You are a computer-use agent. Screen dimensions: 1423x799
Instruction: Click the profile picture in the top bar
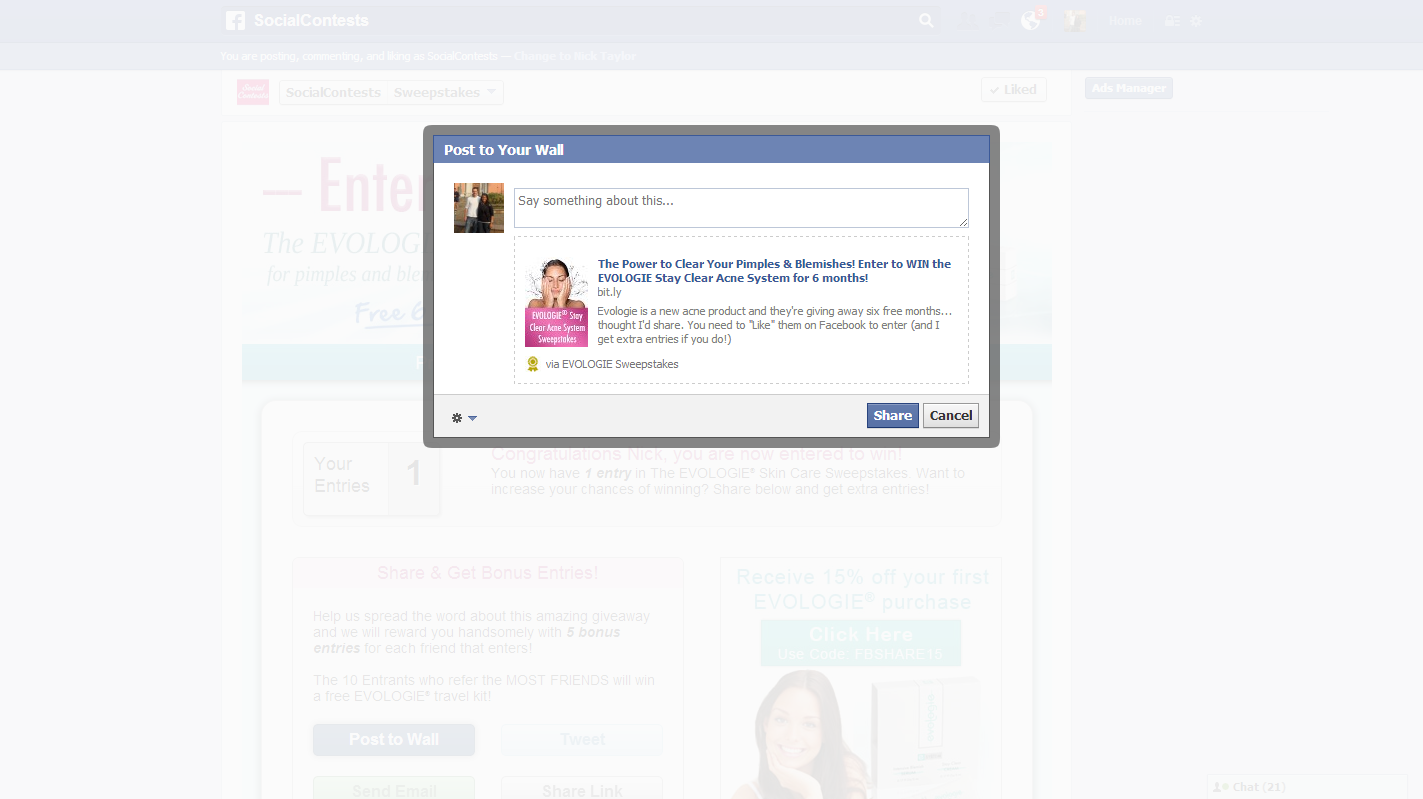tap(1074, 20)
